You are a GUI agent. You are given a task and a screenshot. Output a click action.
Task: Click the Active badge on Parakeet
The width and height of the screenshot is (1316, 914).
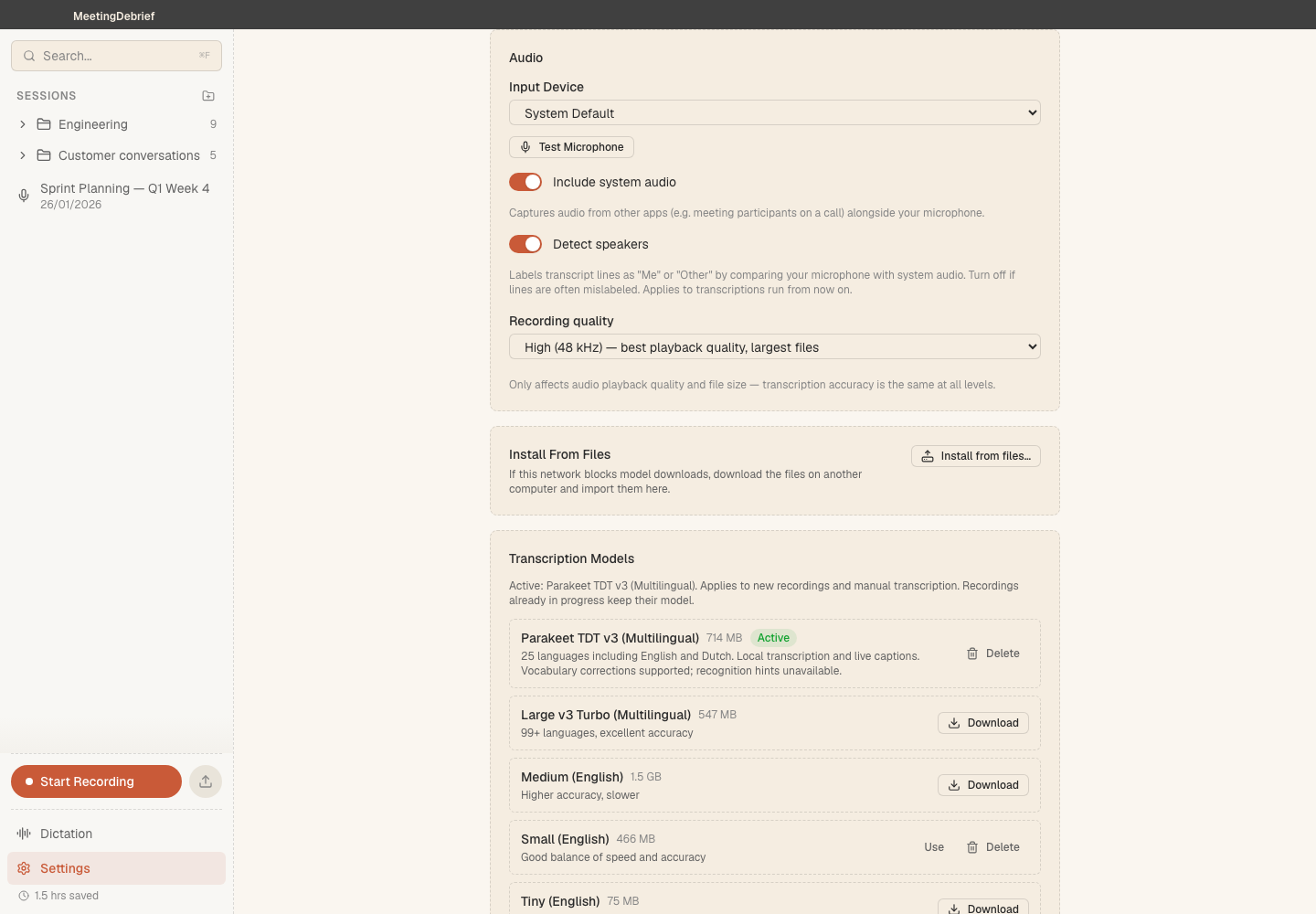click(x=773, y=638)
